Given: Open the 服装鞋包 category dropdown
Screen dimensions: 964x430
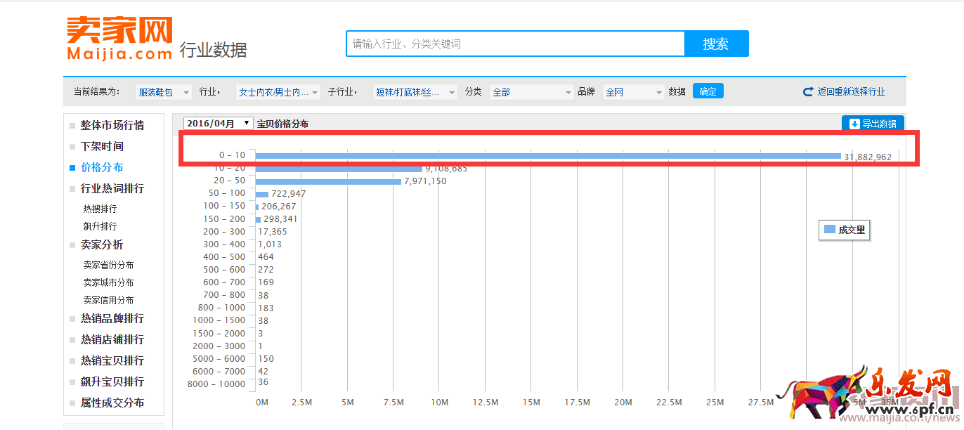Looking at the screenshot, I should pyautogui.click(x=164, y=92).
